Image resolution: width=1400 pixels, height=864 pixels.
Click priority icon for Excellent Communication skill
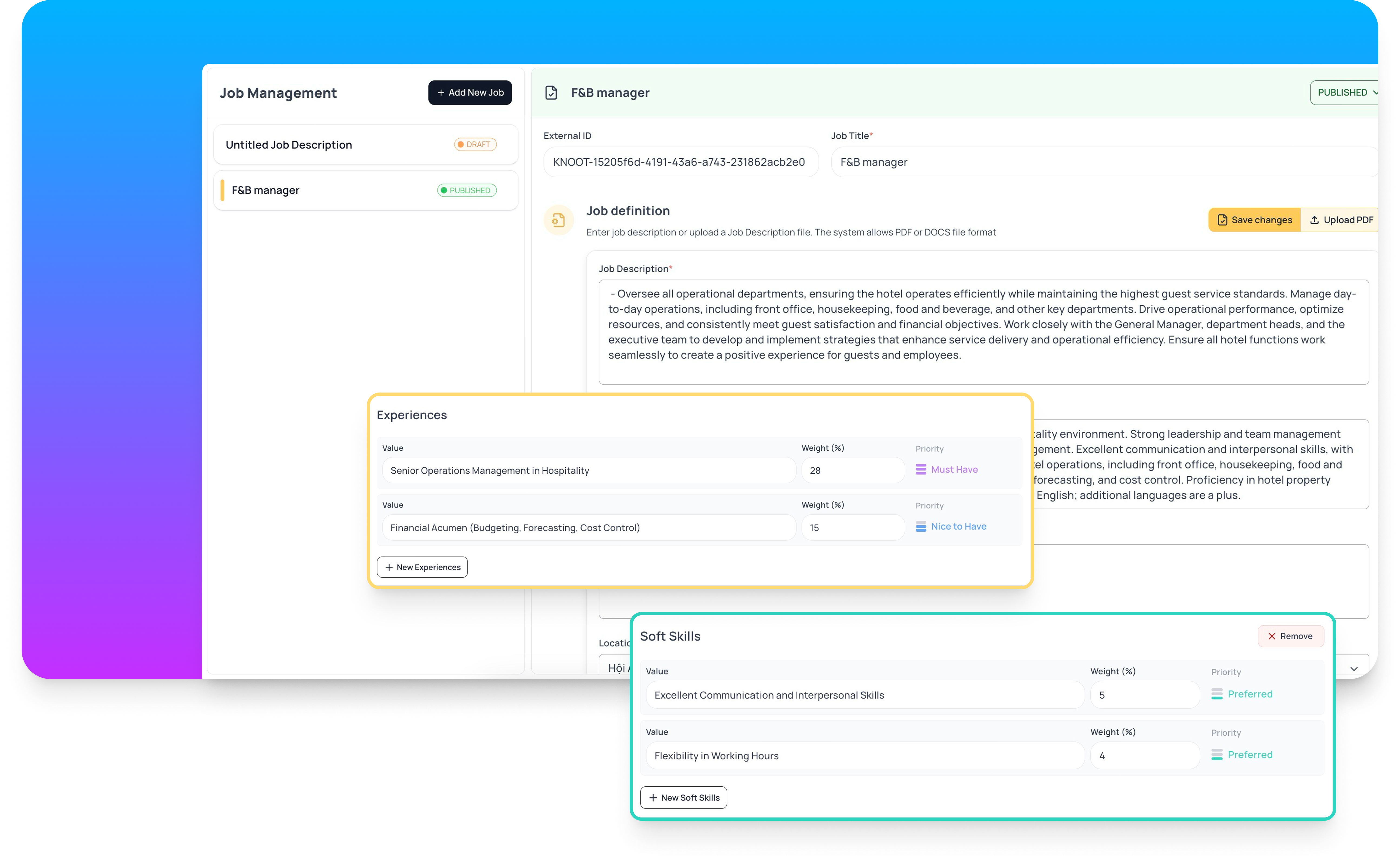click(x=1217, y=694)
